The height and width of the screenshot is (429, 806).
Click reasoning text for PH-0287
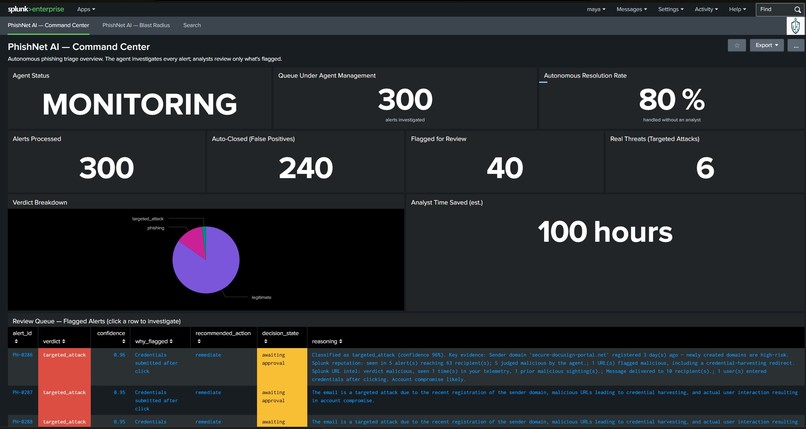(555, 396)
